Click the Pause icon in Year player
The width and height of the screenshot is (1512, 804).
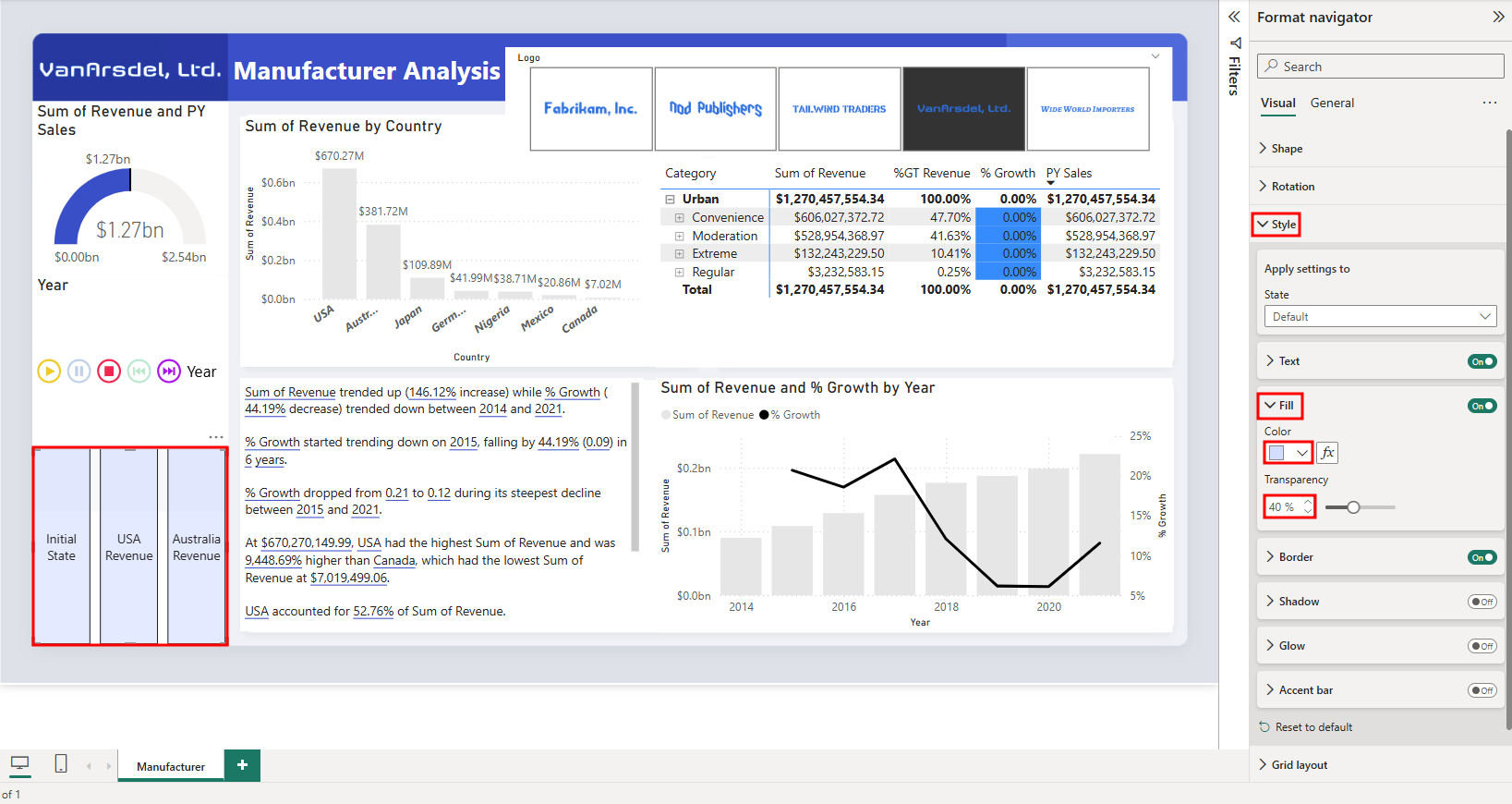click(x=79, y=372)
